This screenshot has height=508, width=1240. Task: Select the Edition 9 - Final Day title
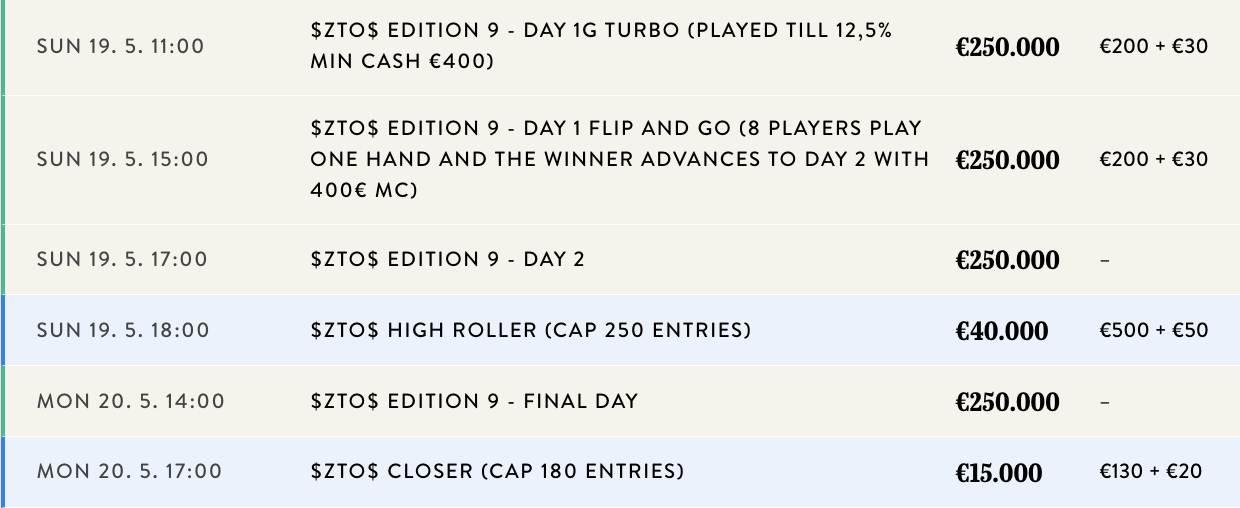tap(474, 401)
